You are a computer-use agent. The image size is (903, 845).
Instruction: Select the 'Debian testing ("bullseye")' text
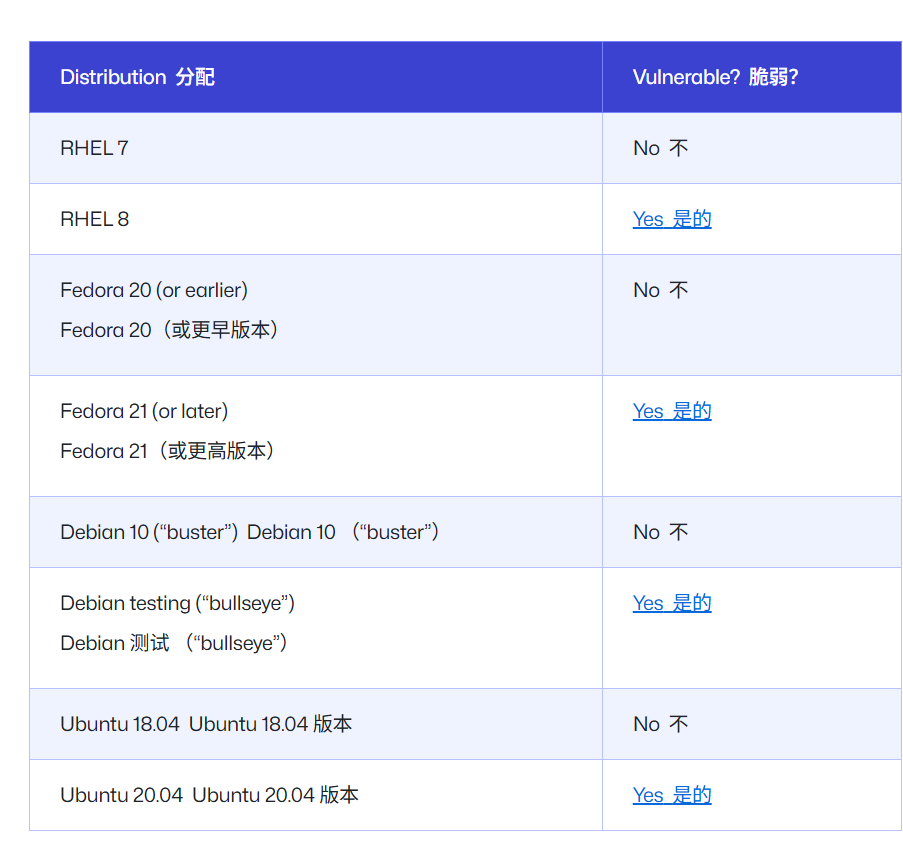coord(177,603)
